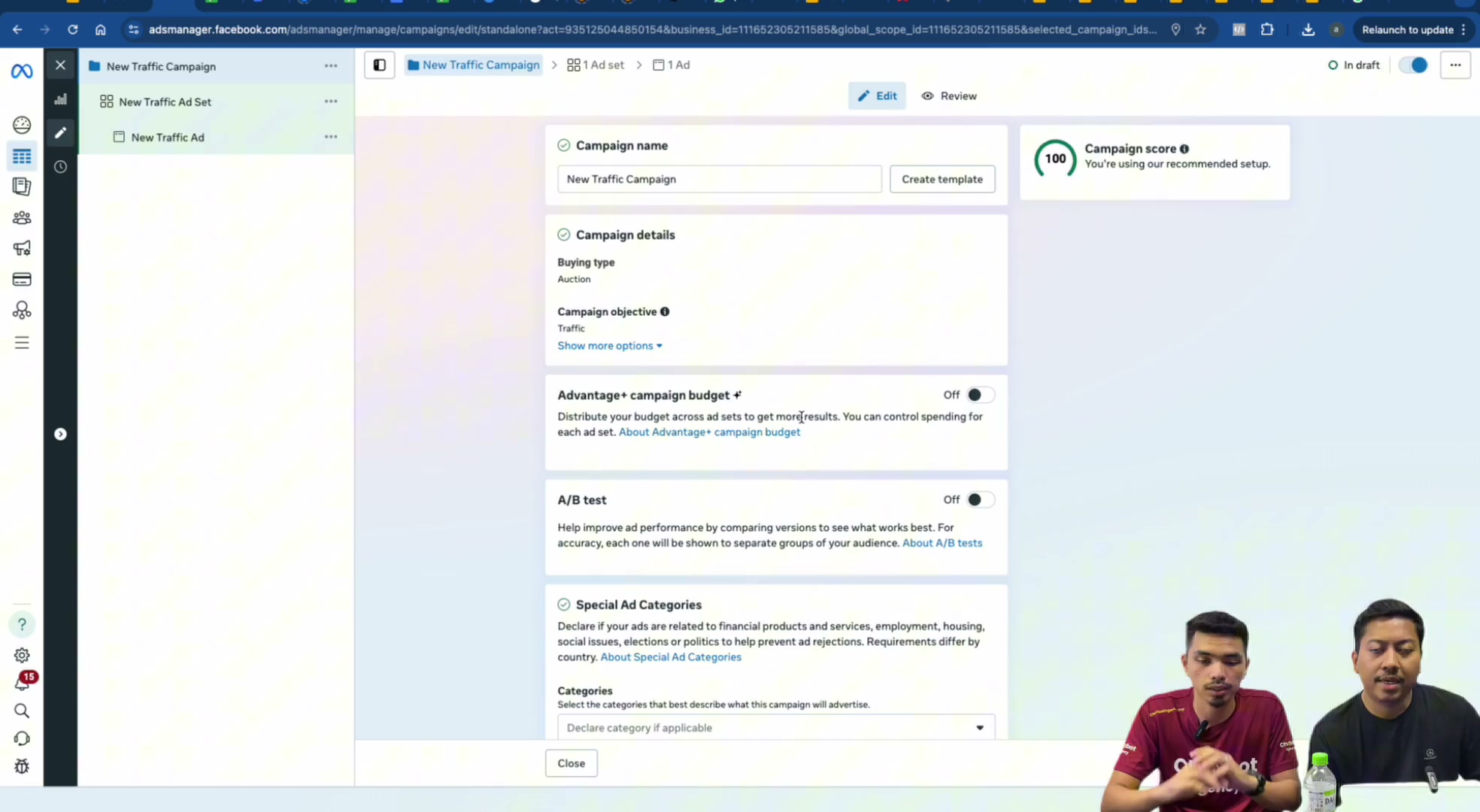Toggle the side panel layout icon
1480x812 pixels.
(380, 65)
